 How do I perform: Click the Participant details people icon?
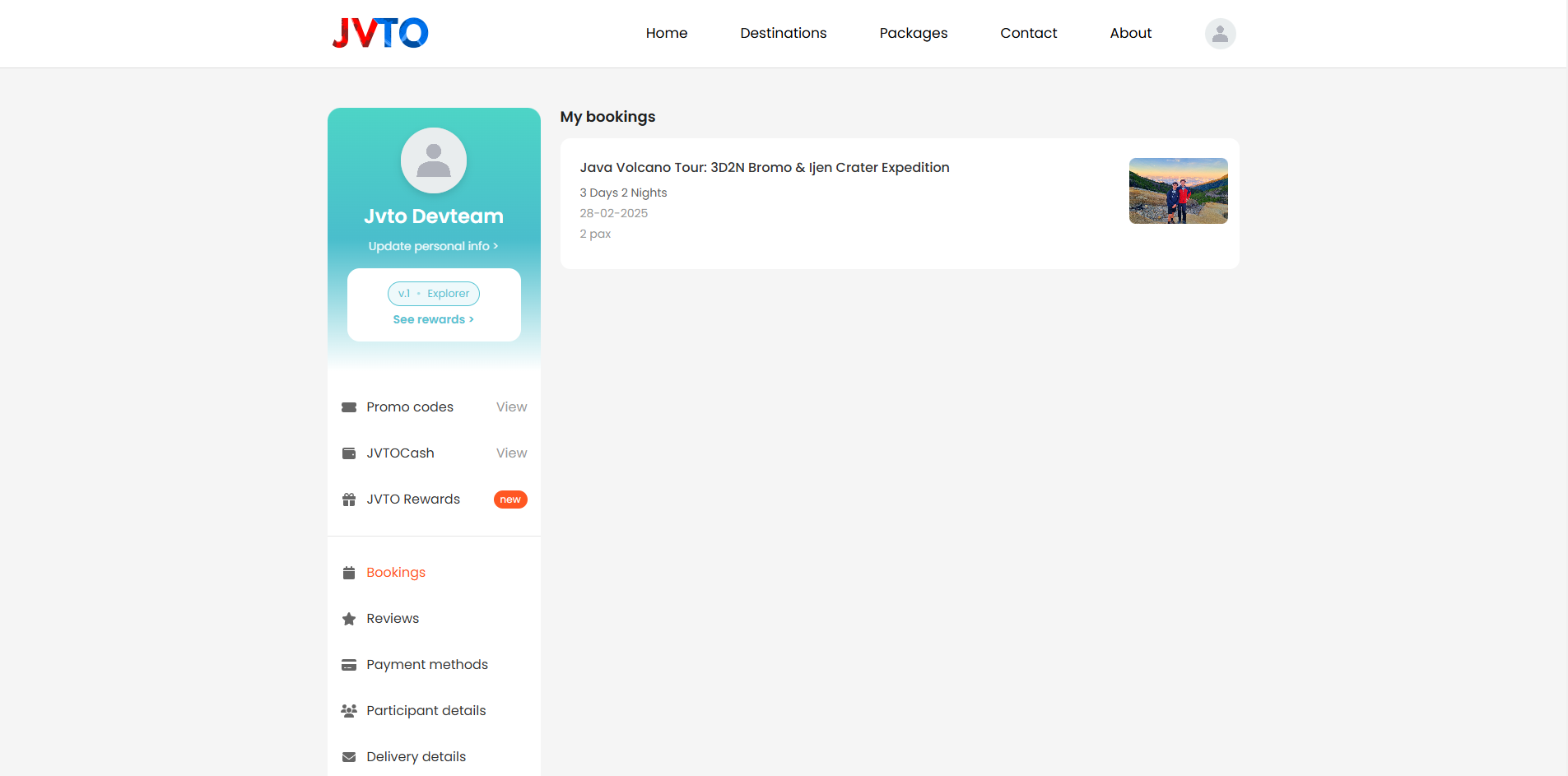[x=349, y=711]
